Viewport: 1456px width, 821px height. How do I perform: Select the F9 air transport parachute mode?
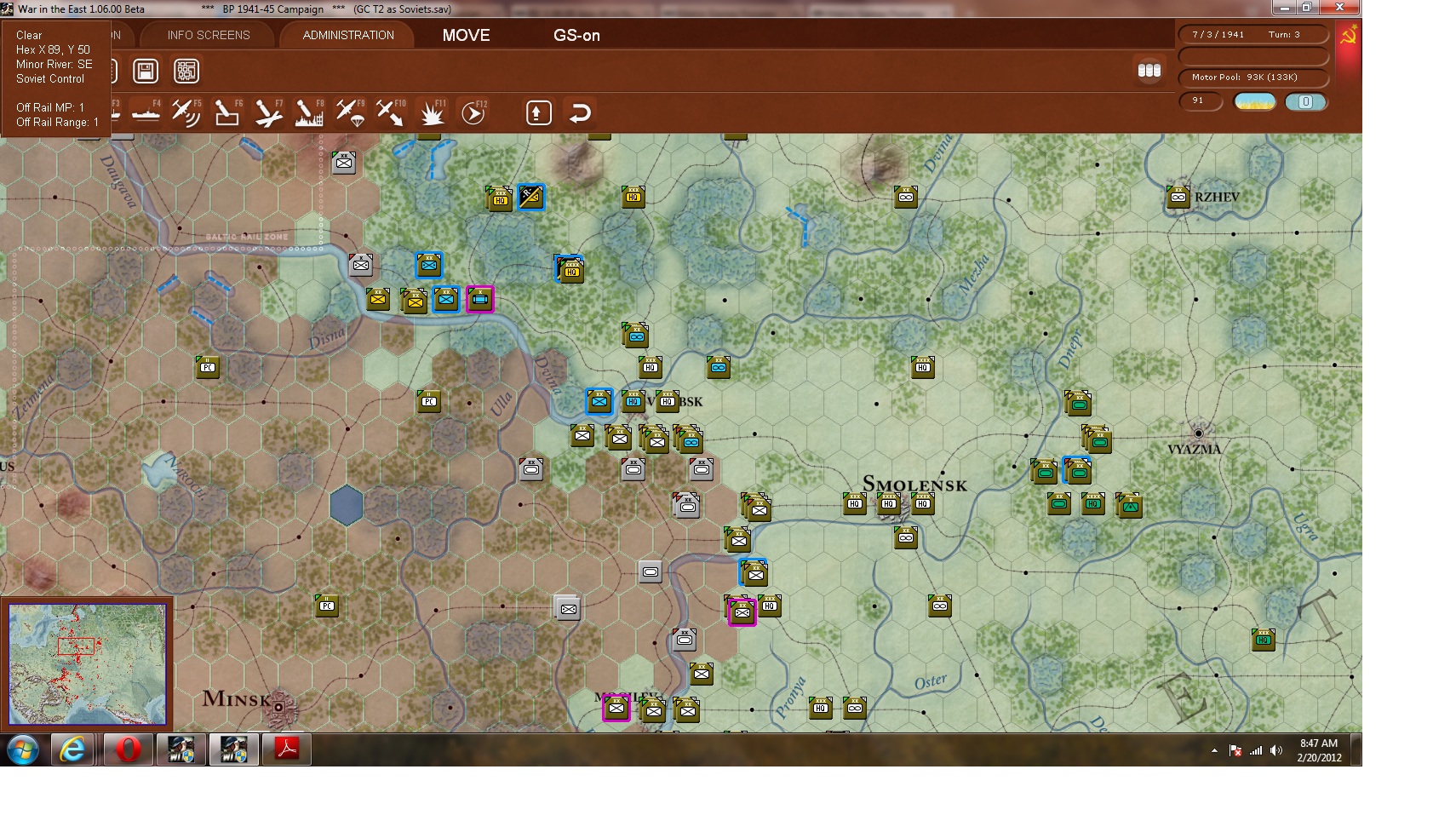coord(350,112)
